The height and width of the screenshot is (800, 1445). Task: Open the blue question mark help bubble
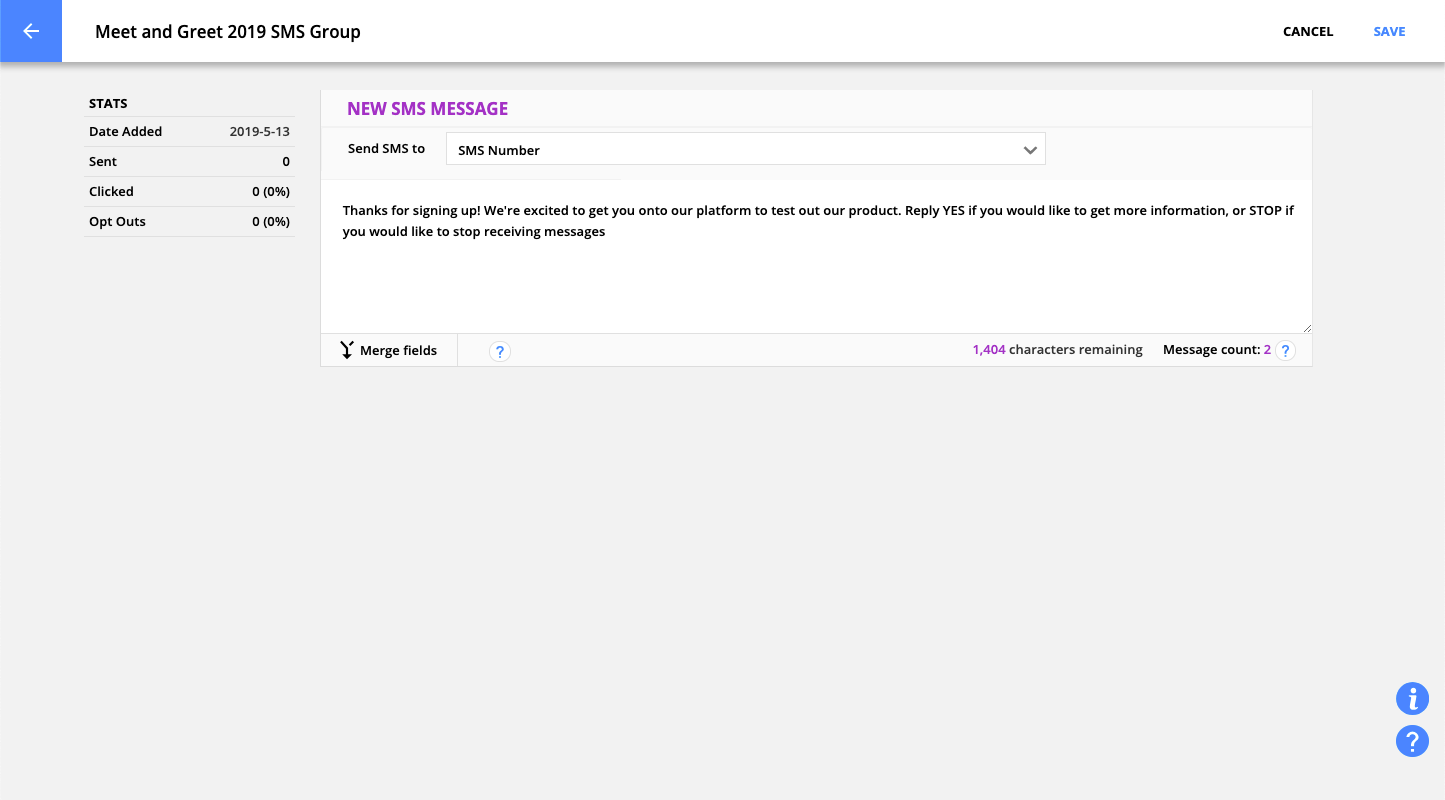point(1412,741)
